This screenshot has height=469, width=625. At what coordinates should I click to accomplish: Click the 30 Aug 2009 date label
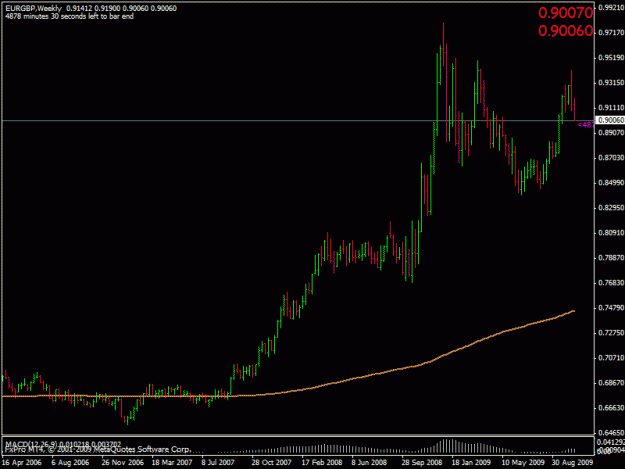[x=572, y=463]
